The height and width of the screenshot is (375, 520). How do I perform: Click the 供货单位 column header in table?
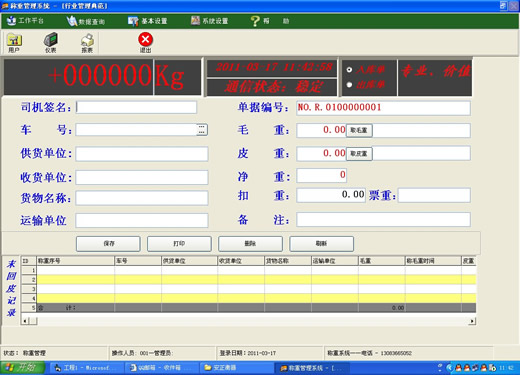(189, 261)
